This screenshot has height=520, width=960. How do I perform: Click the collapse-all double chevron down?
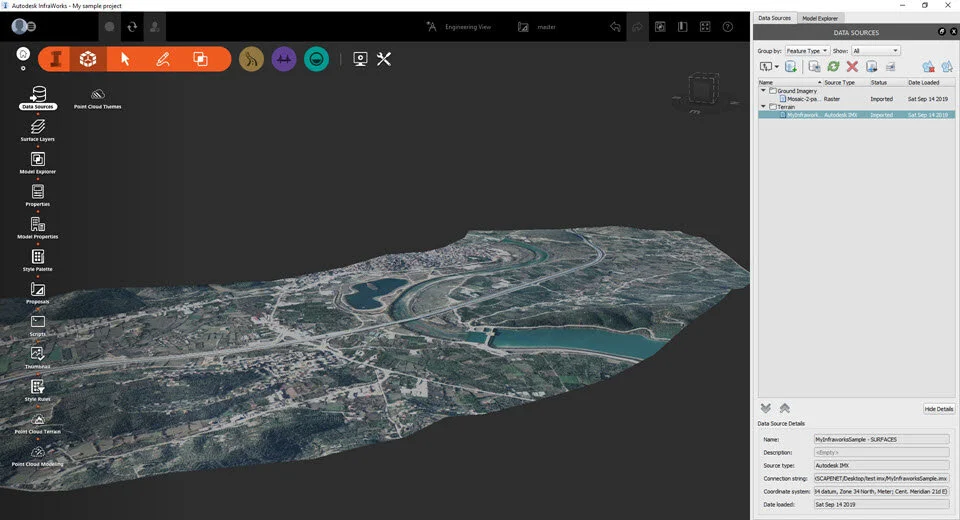pyautogui.click(x=765, y=408)
